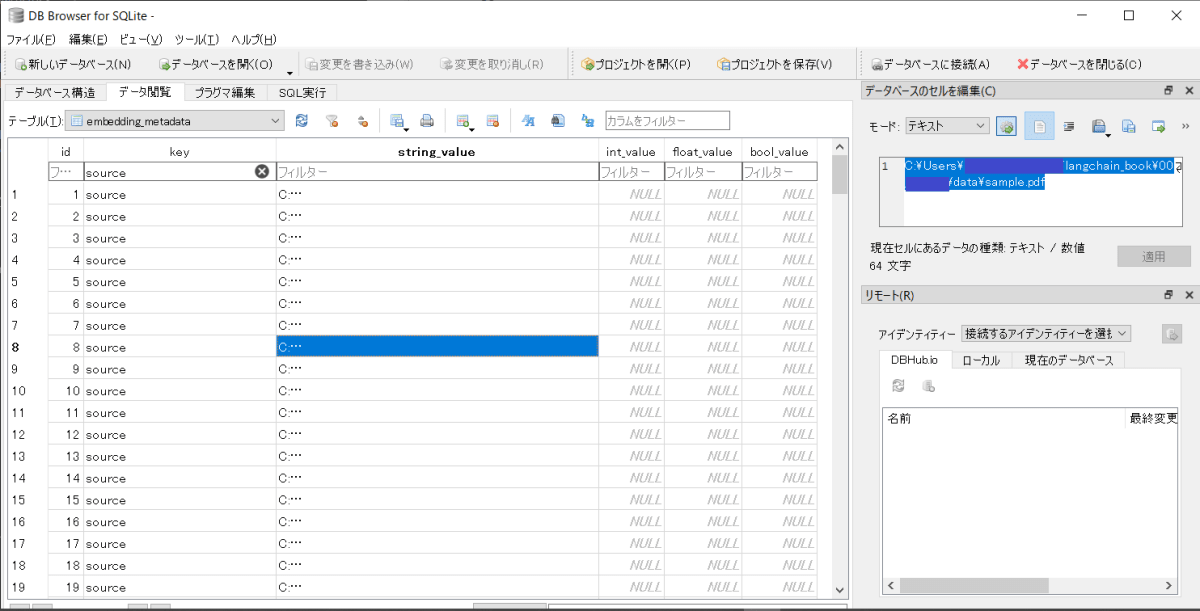Expand the cell editor toolbar overflow chevron

1187,126
